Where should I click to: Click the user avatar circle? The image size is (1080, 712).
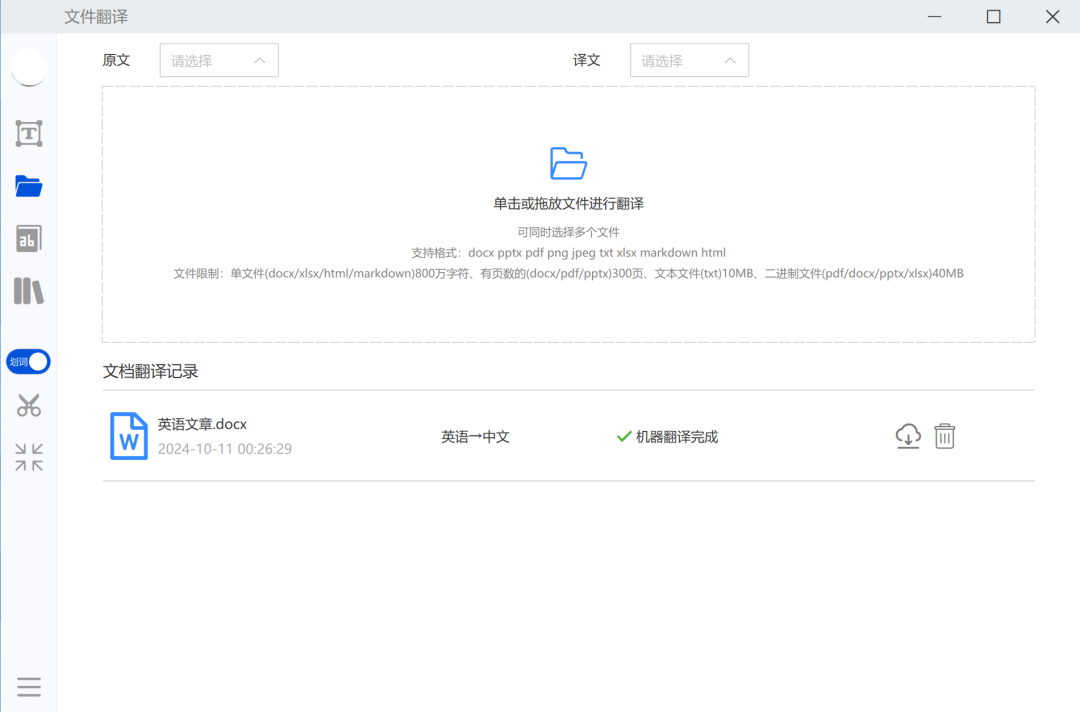(x=28, y=68)
